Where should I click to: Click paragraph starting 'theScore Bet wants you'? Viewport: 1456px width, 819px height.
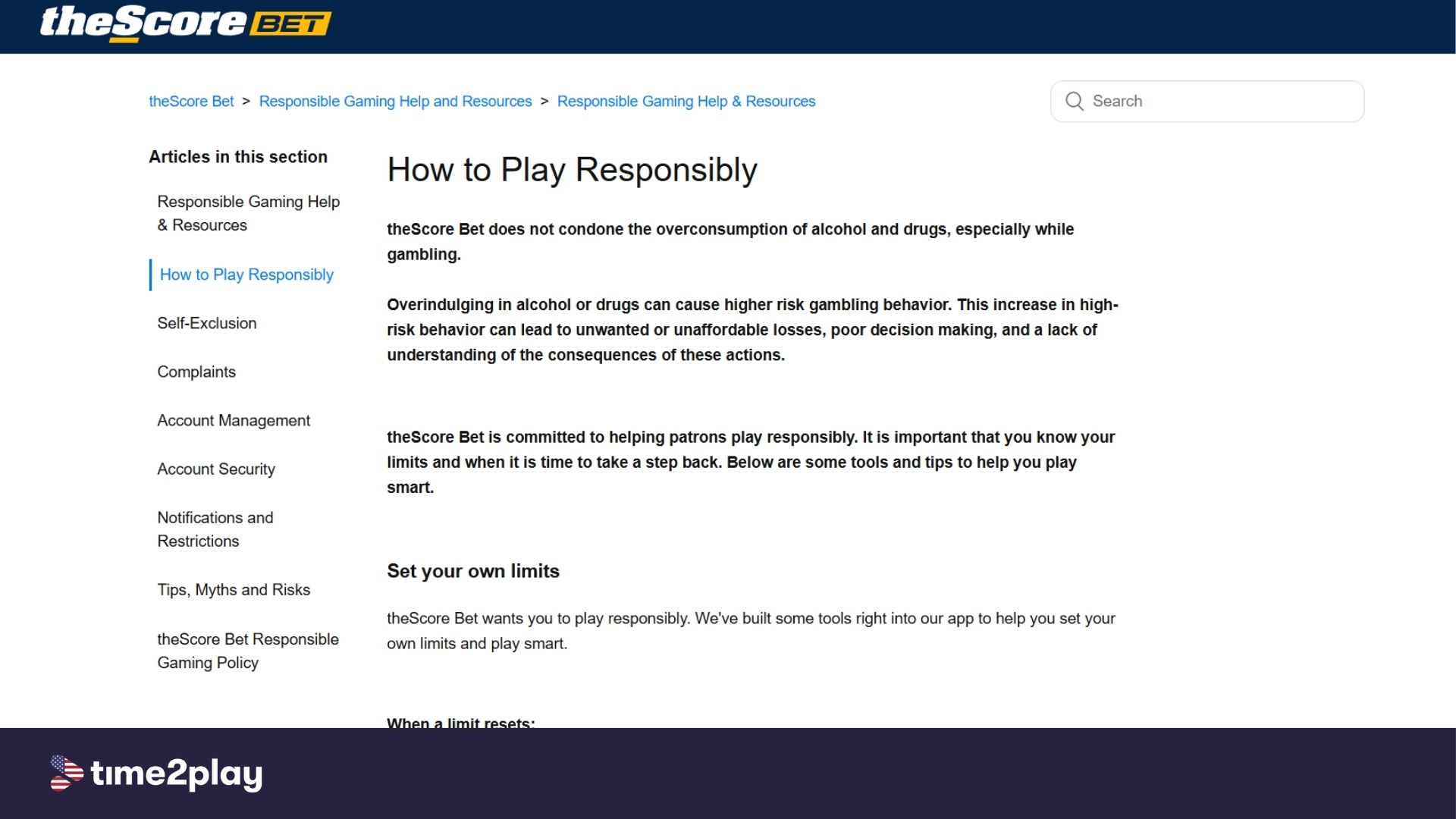pyautogui.click(x=751, y=631)
